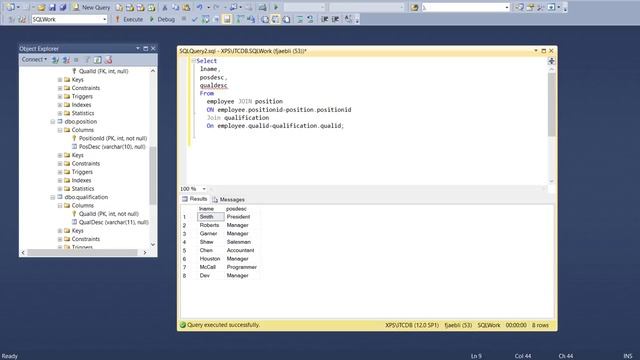Click the Execute button
Image resolution: width=640 pixels, height=360 pixels.
[x=129, y=19]
